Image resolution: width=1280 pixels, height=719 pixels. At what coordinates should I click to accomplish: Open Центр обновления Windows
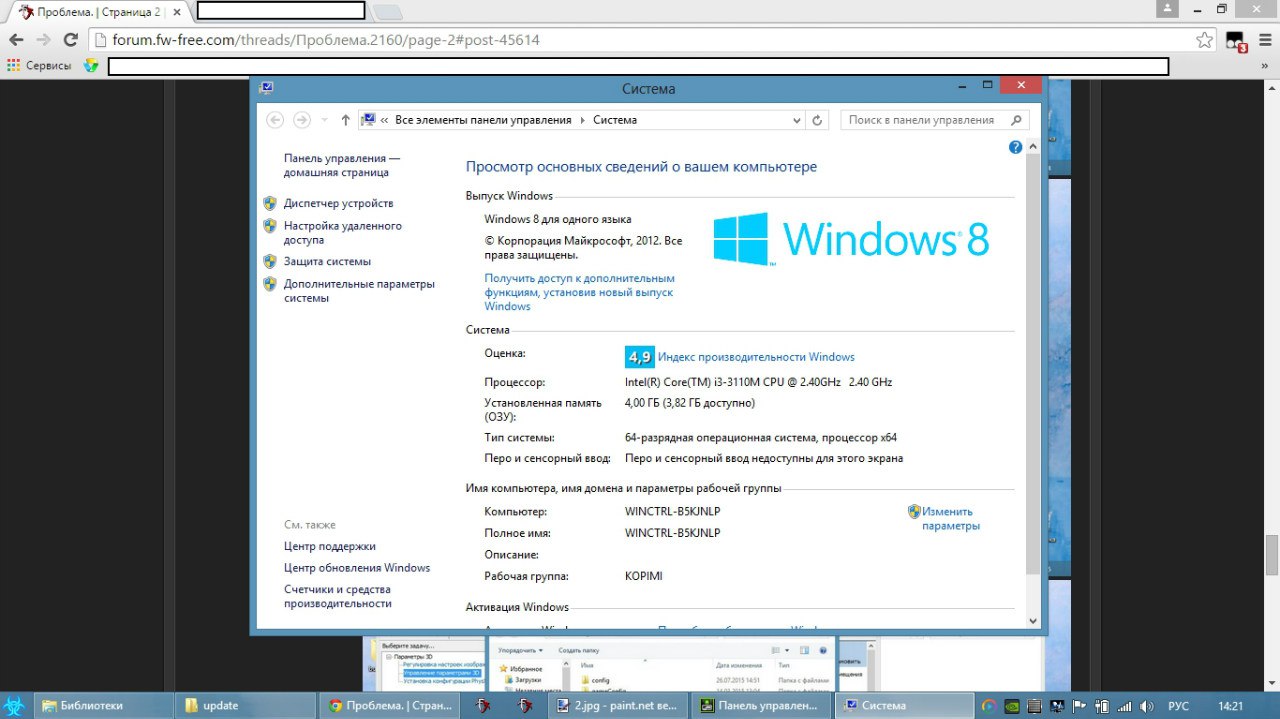coord(357,568)
